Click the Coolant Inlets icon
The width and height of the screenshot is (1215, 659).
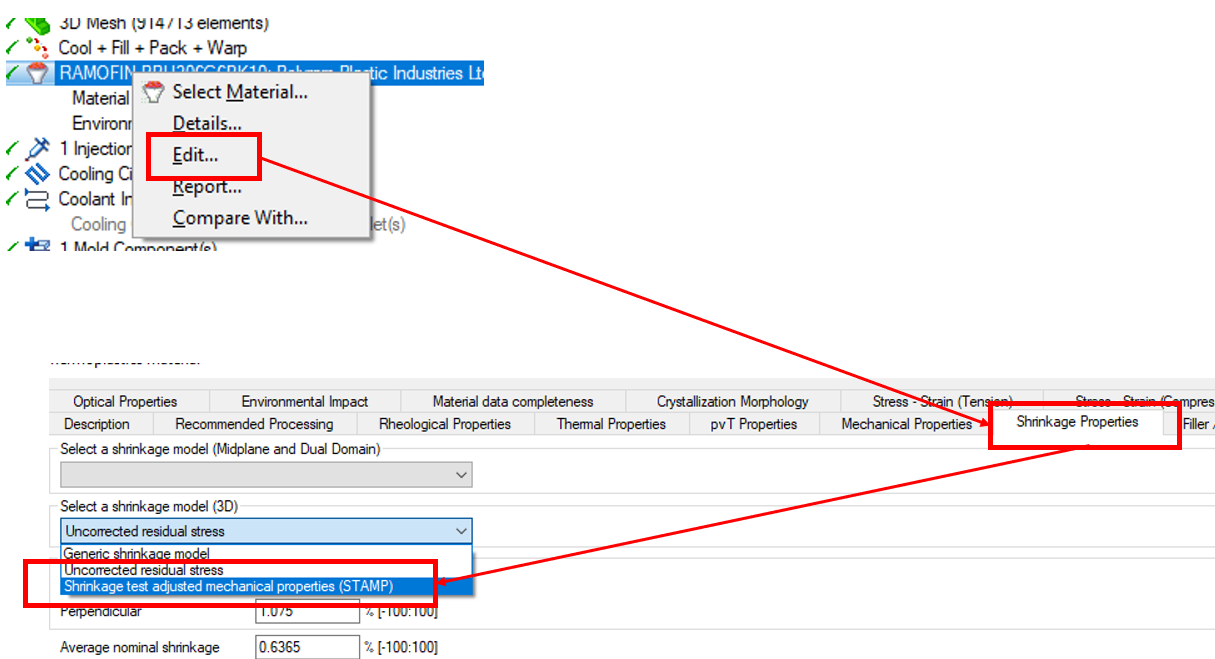click(37, 198)
